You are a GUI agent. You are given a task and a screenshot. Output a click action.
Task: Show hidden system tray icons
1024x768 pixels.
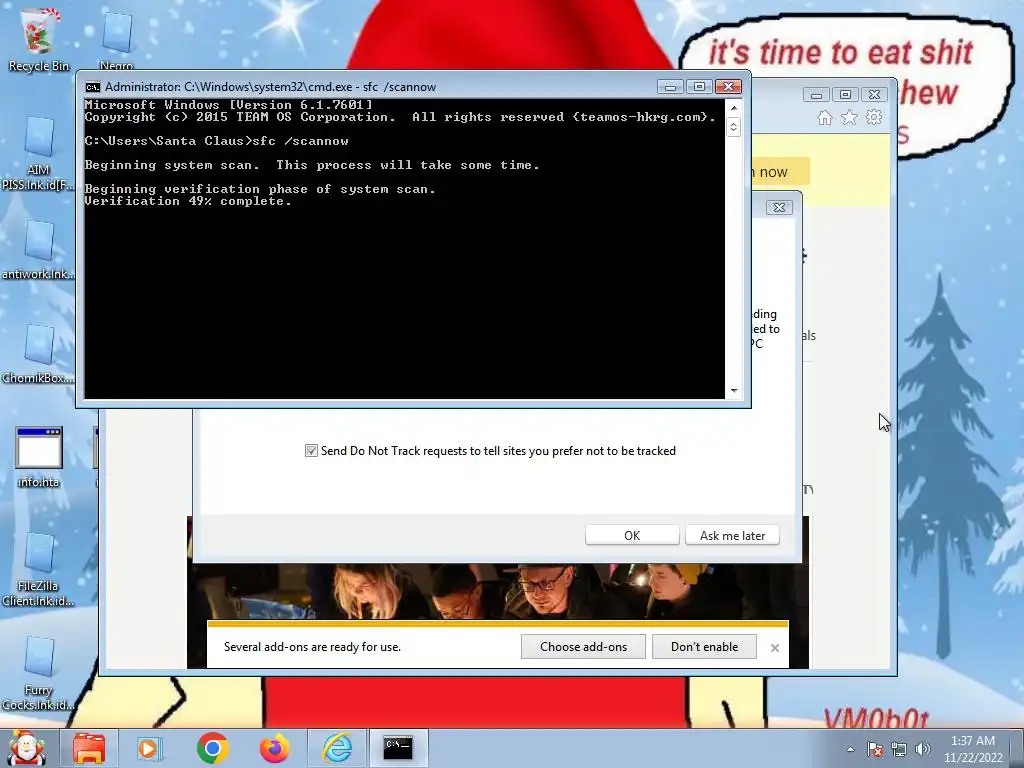pyautogui.click(x=850, y=749)
